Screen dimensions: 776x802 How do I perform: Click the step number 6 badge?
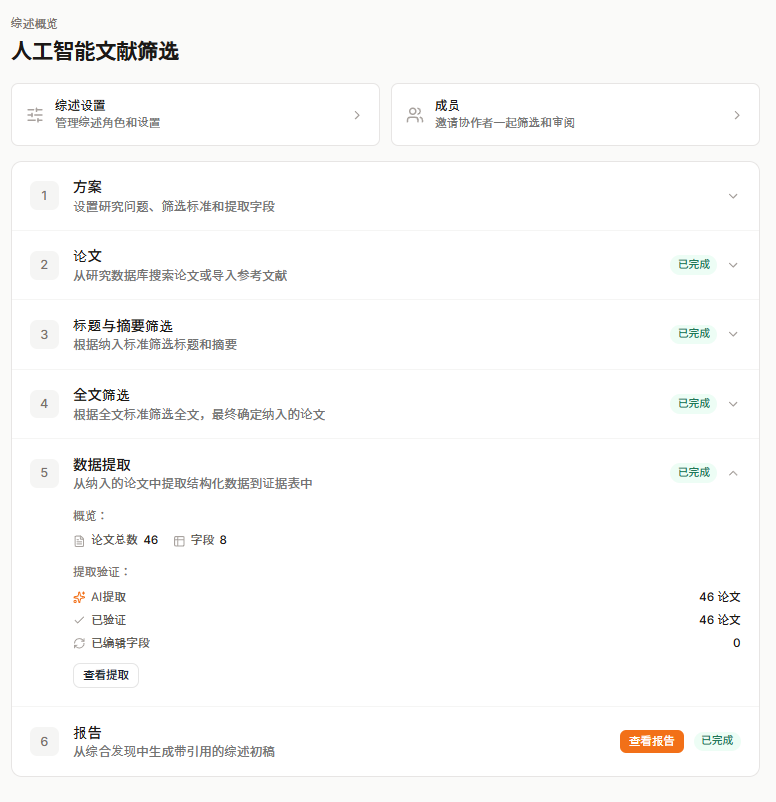pos(45,742)
